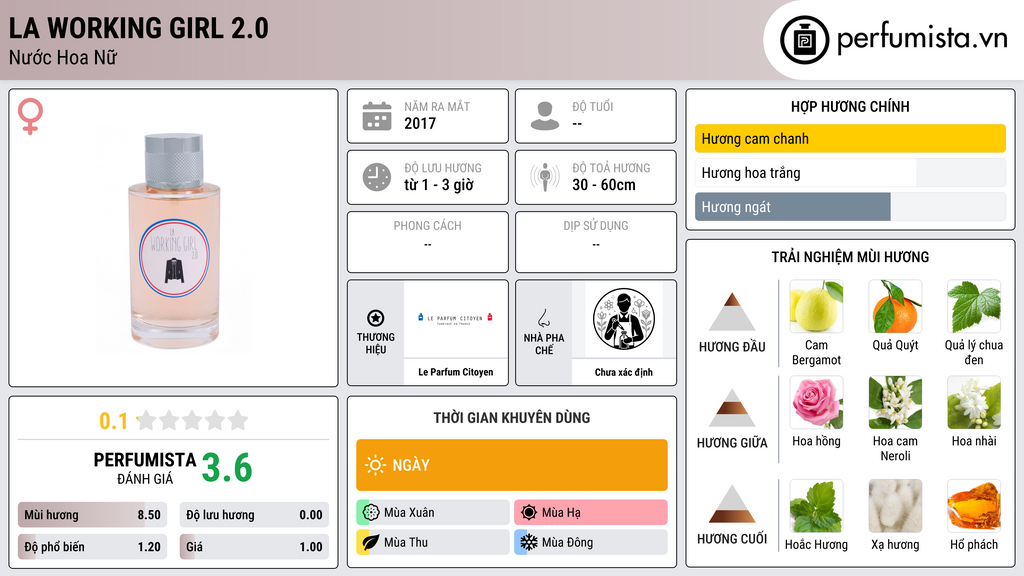Click the Trải nghiệm mùi hương heading
The width and height of the screenshot is (1024, 576).
850,257
